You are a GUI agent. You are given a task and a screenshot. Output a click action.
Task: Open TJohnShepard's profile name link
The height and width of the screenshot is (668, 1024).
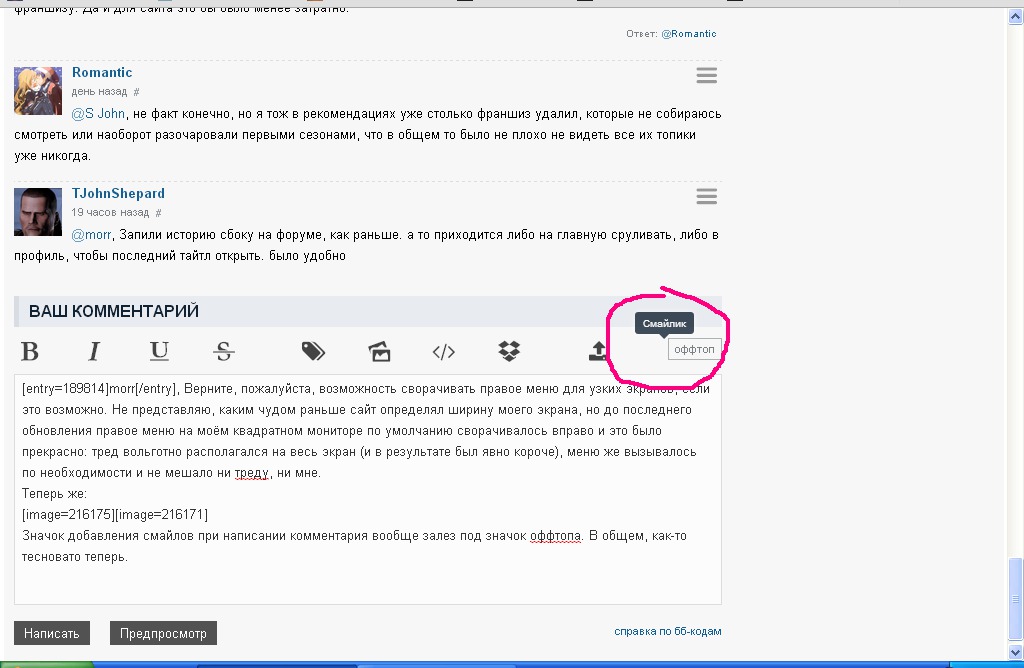(x=118, y=193)
